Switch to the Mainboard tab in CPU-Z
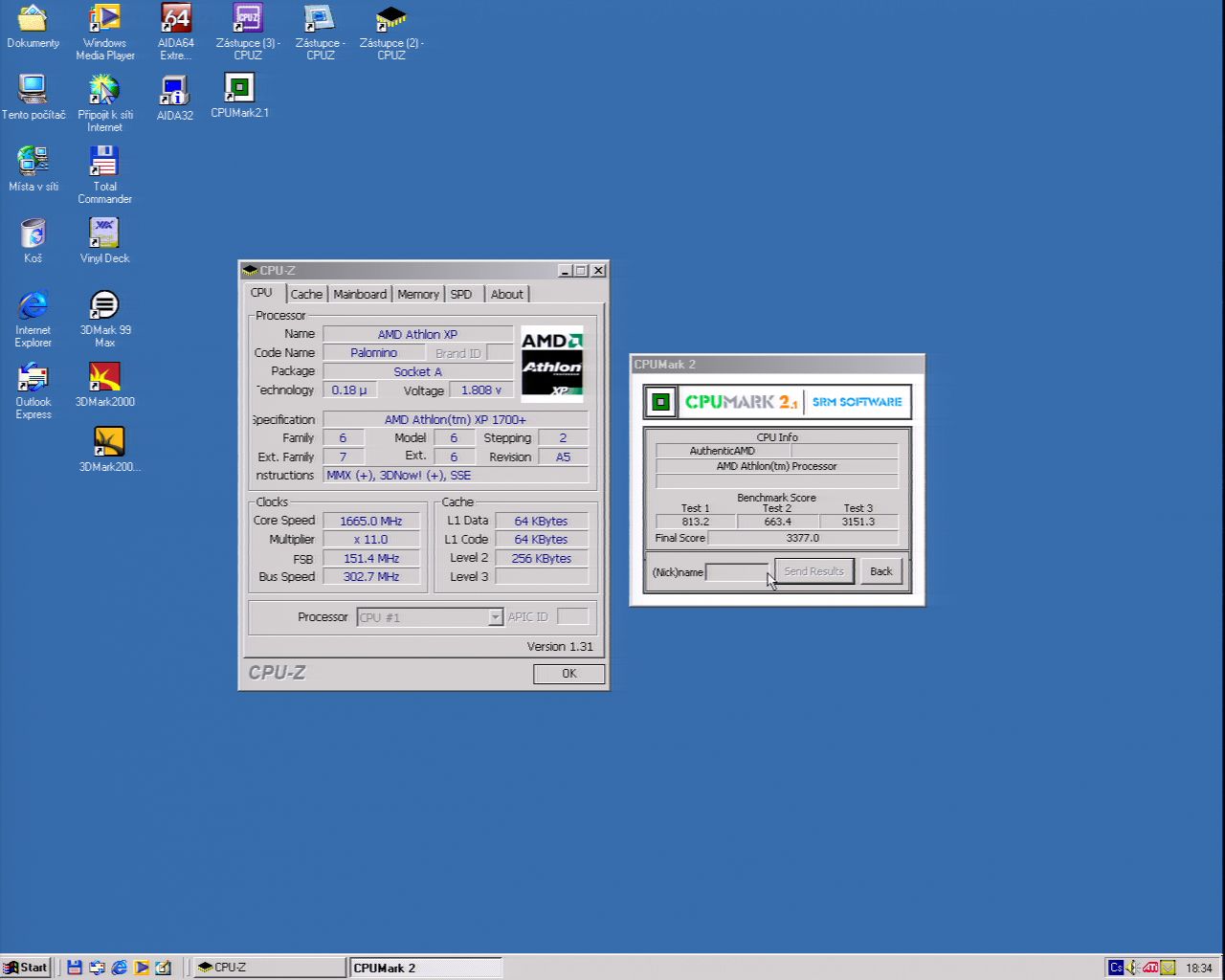 coord(360,295)
